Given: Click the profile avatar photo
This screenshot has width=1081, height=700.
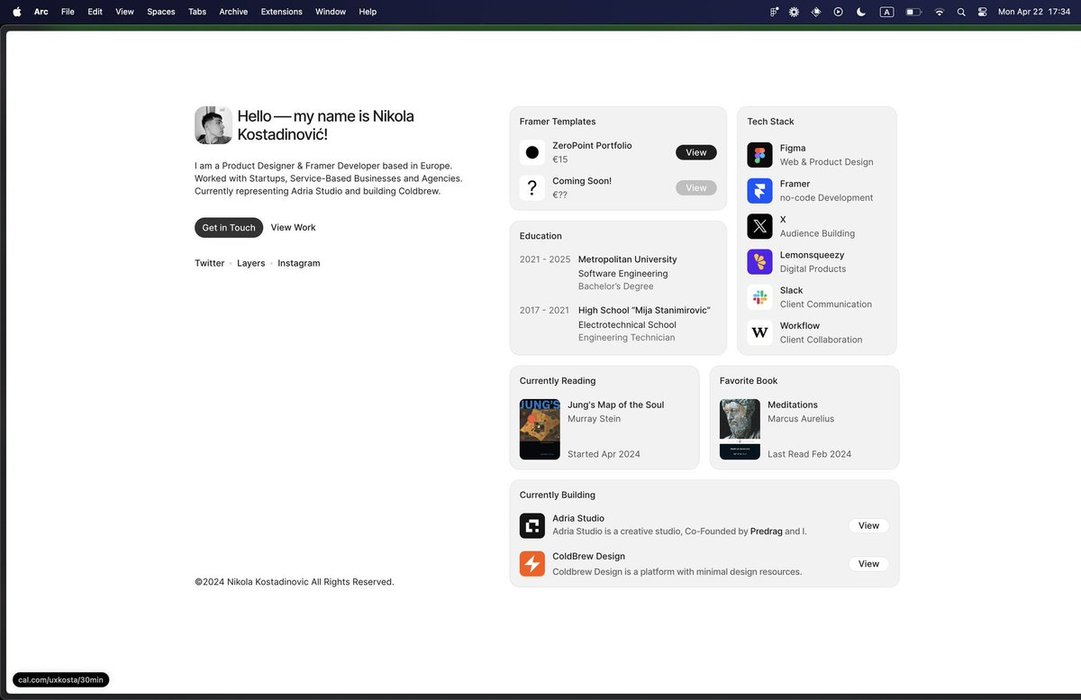Looking at the screenshot, I should [213, 126].
